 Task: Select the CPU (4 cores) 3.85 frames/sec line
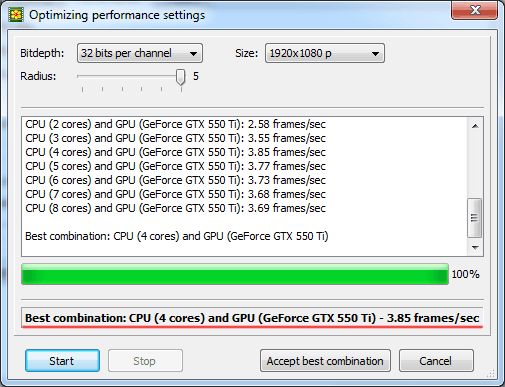175,152
